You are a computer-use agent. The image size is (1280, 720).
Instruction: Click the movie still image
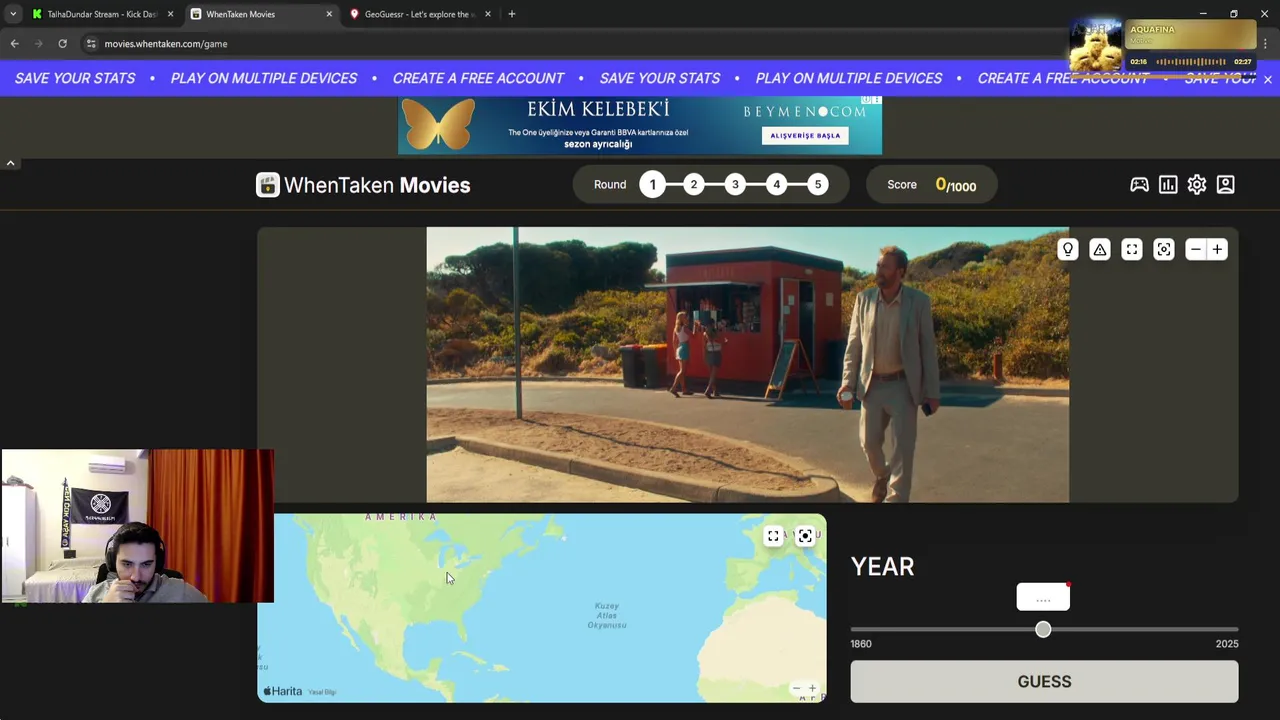(747, 365)
